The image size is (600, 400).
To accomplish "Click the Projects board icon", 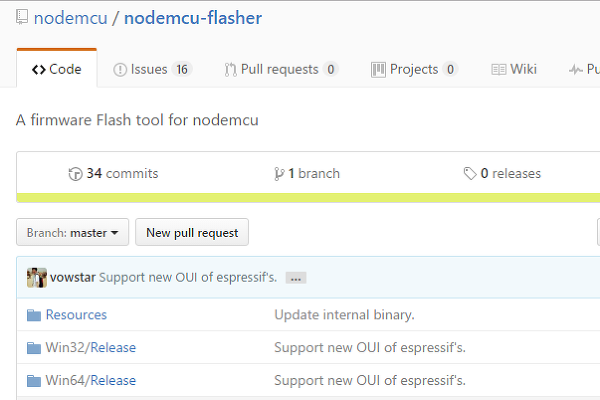I will [378, 70].
